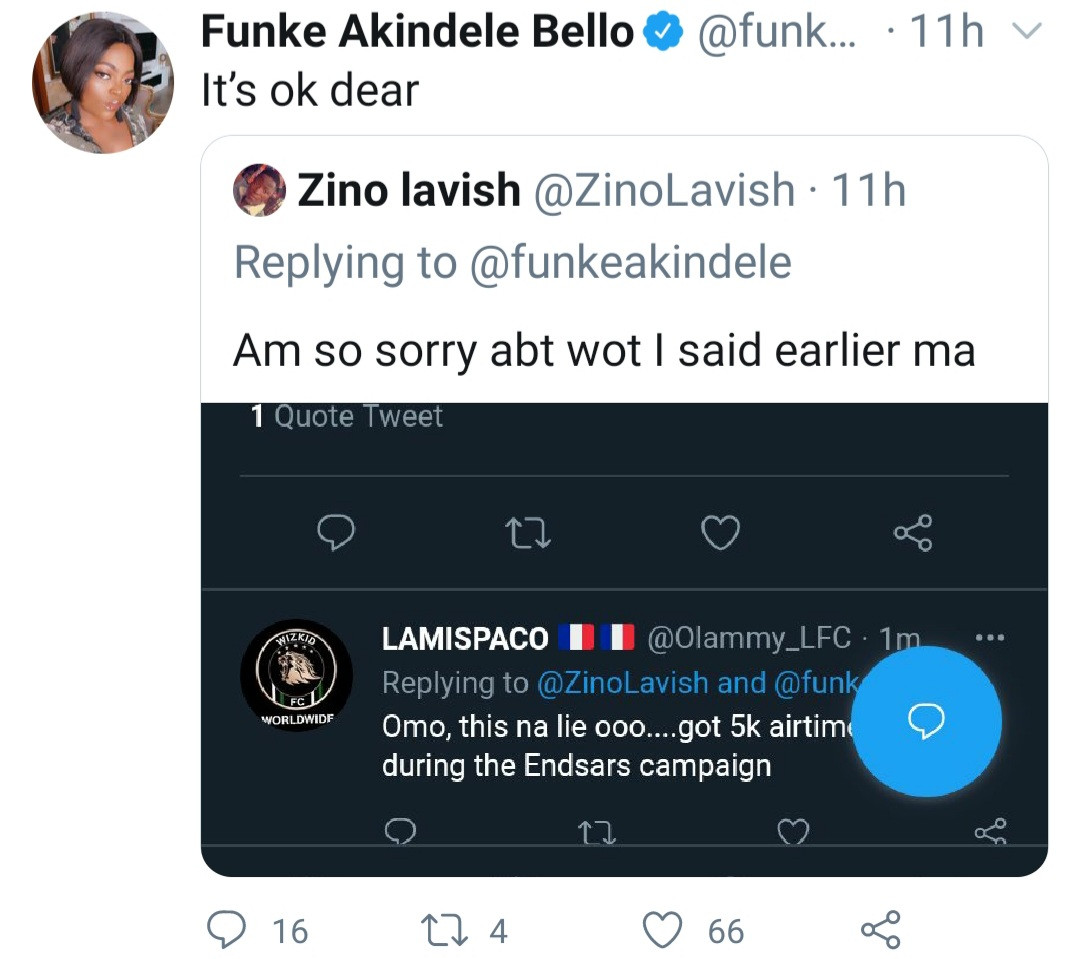The height and width of the screenshot is (959, 1080).
Task: Heart icon under 1 Quote Tweet
Action: pos(720,534)
